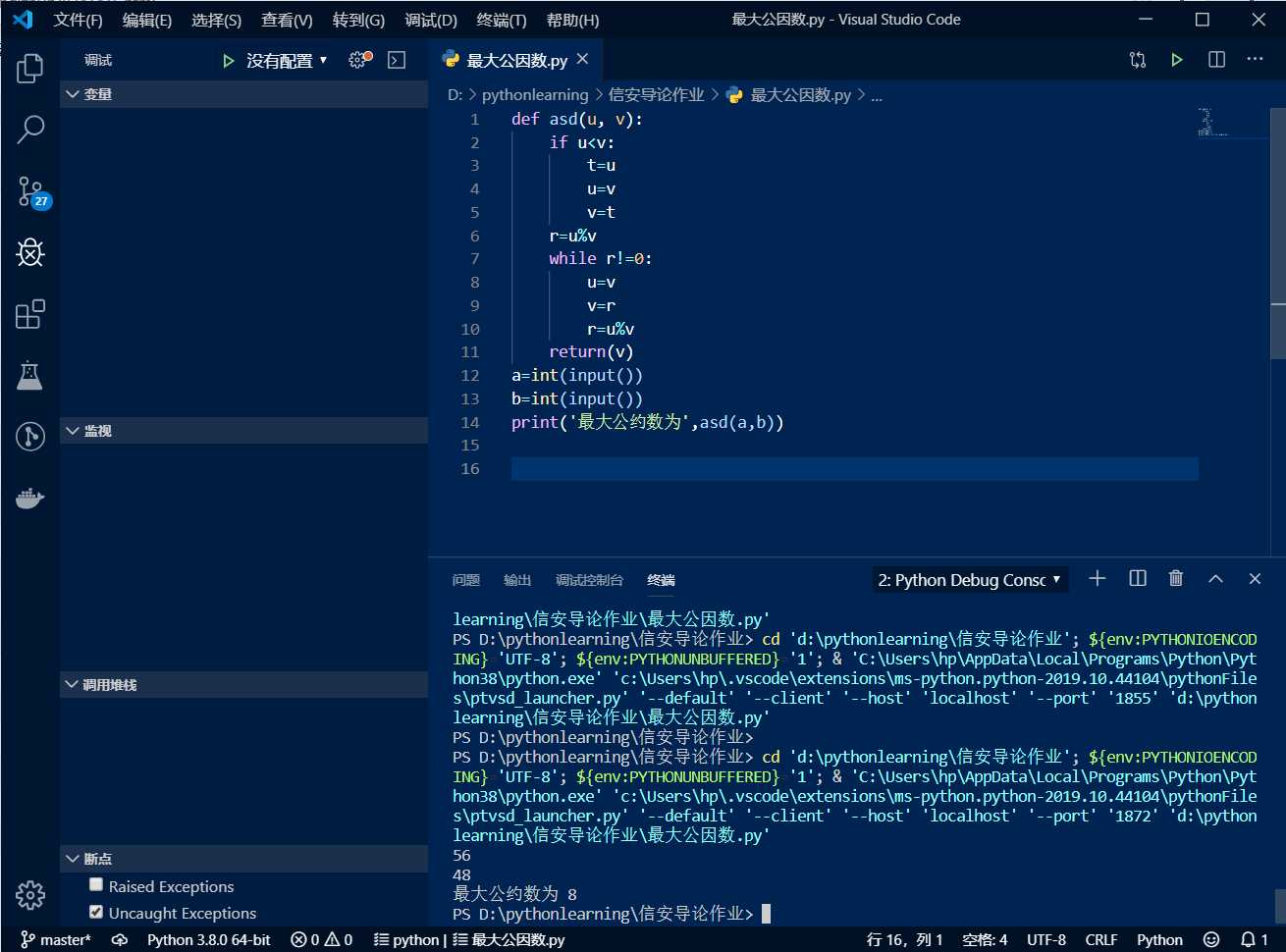The height and width of the screenshot is (952, 1286).
Task: Open the 文件(F) menu
Action: 78,20
